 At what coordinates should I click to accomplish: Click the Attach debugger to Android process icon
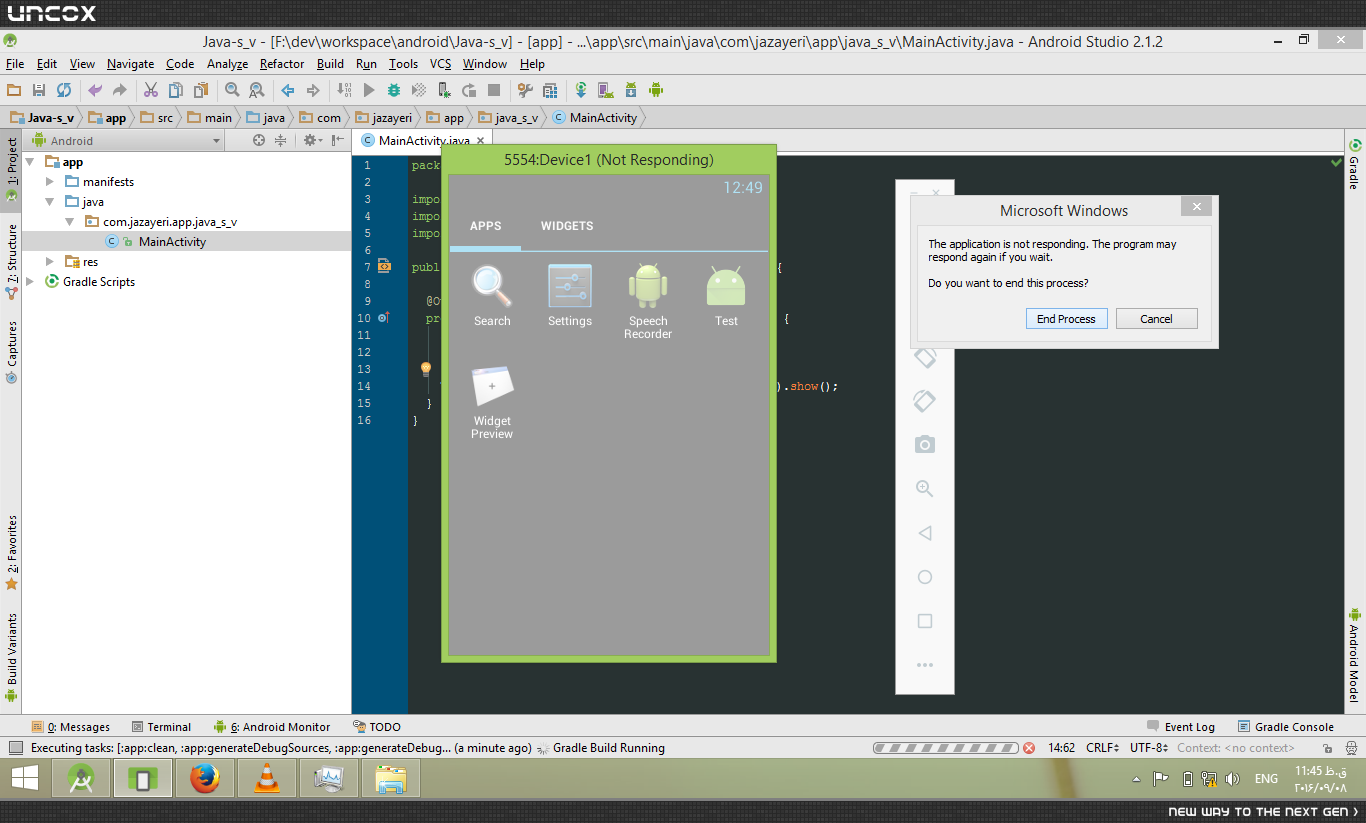tap(444, 90)
